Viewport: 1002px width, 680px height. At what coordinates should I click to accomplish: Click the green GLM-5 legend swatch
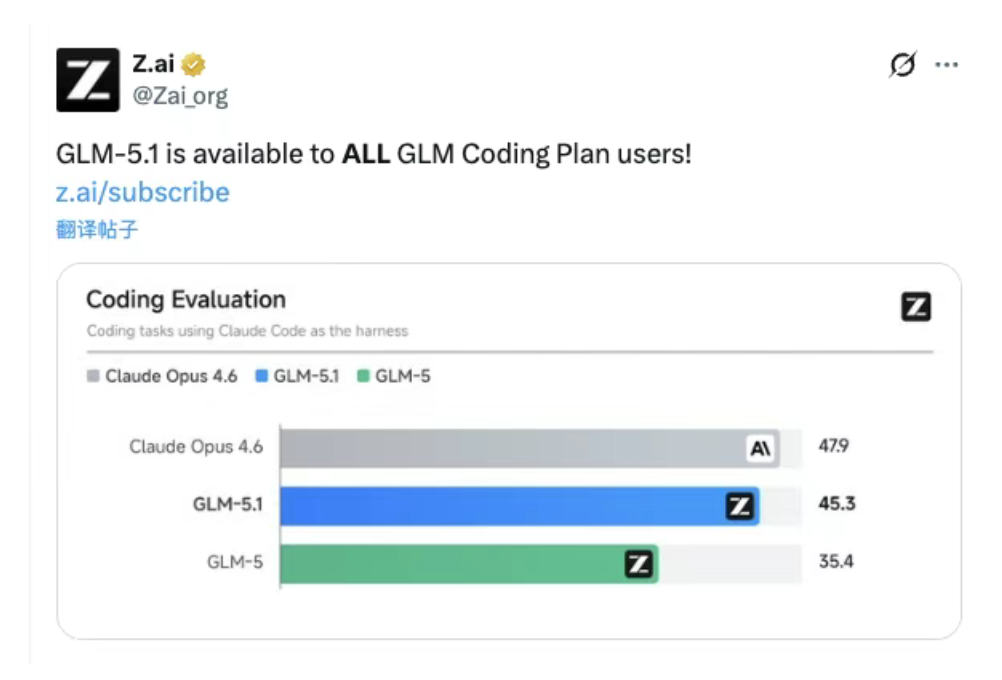(x=364, y=377)
